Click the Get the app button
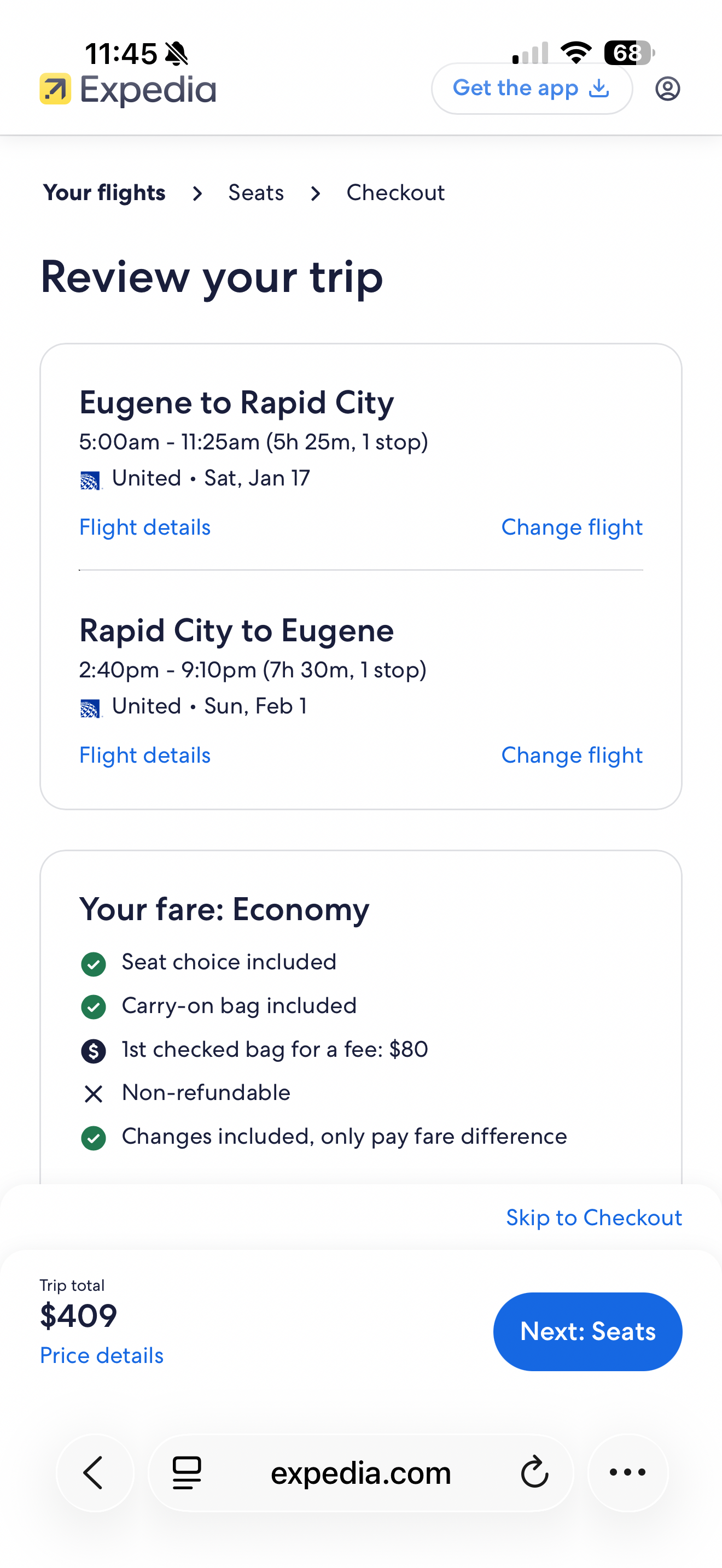Viewport: 722px width, 1568px height. coord(532,89)
